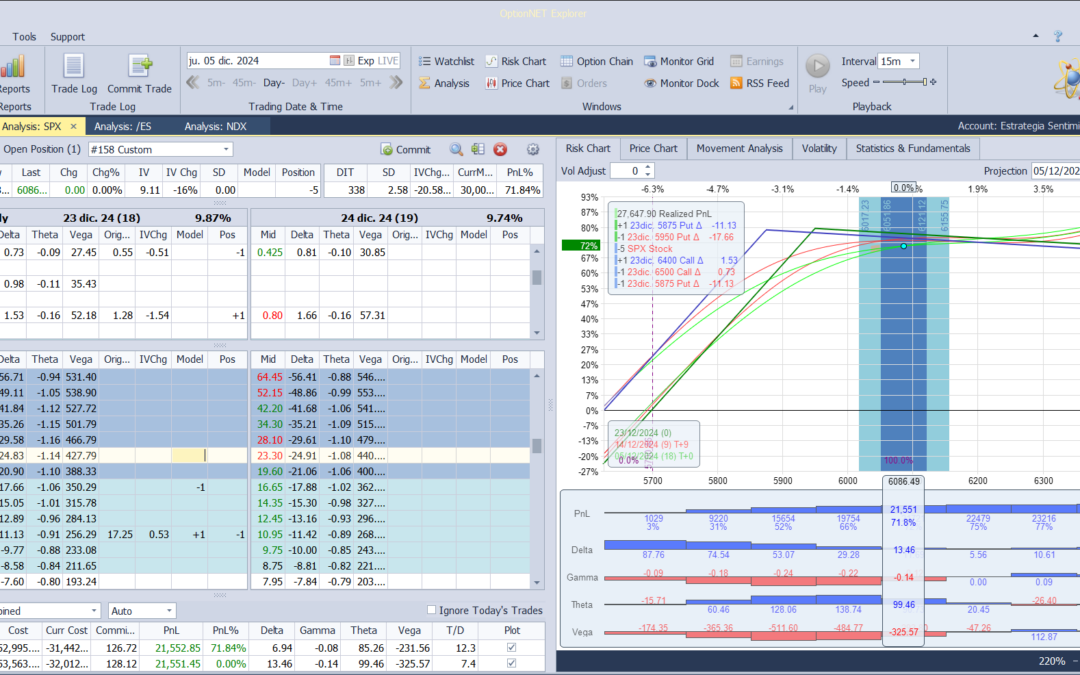Select the Volatility tab
This screenshot has width=1080, height=675.
pyautogui.click(x=819, y=148)
